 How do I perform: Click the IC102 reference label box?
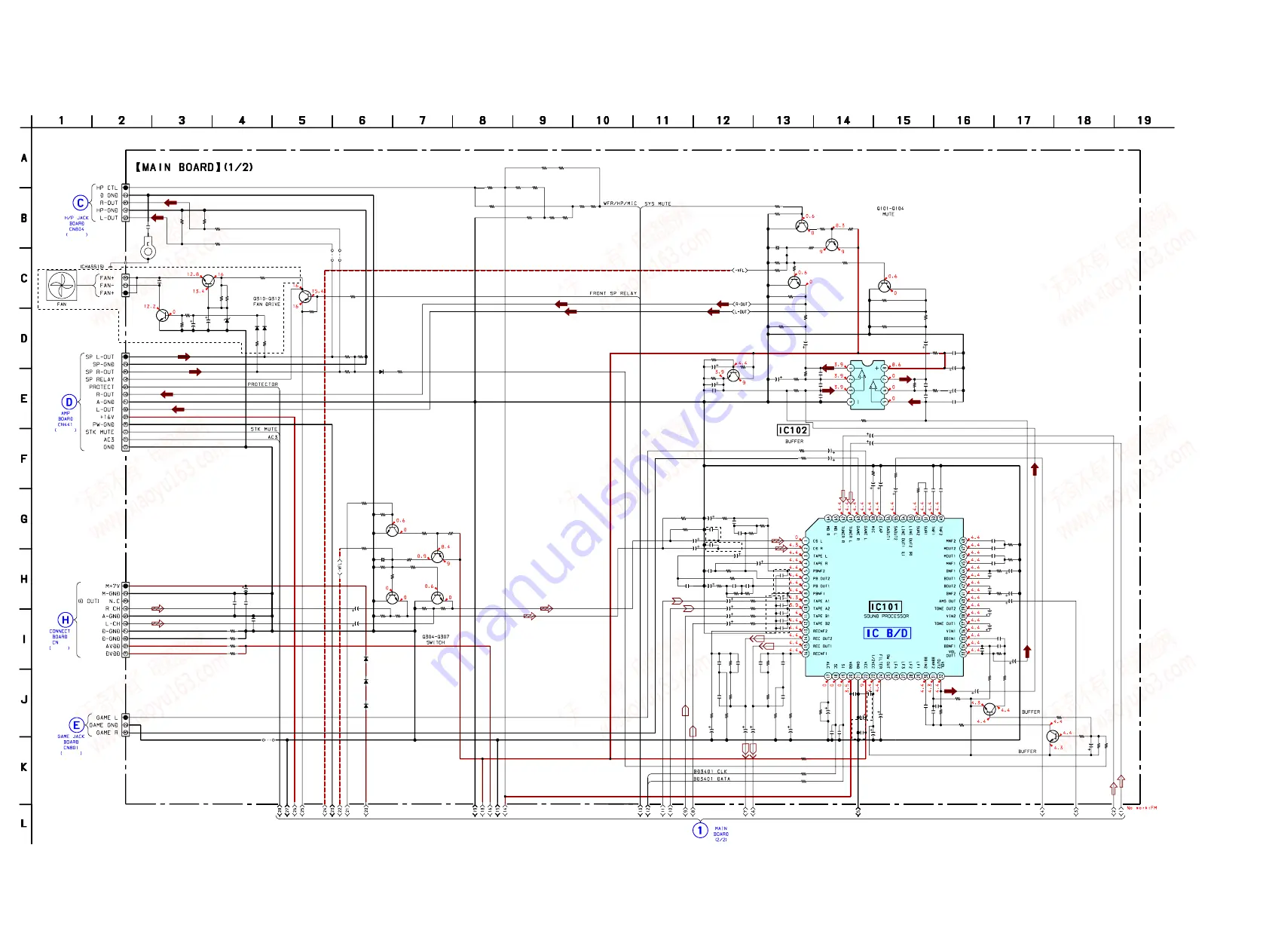coord(793,430)
